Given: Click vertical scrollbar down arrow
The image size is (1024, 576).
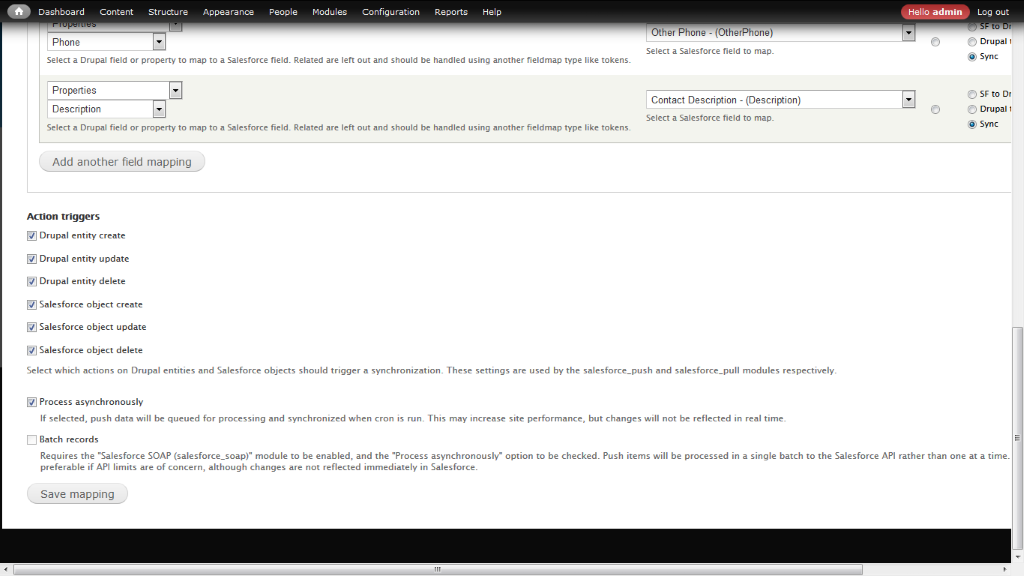Looking at the screenshot, I should tap(1017, 557).
